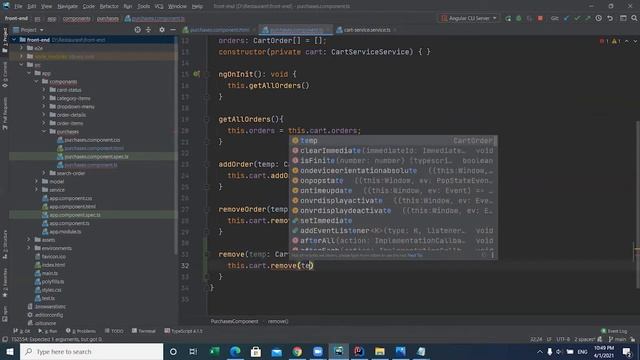Open Project panel settings gear
This screenshot has height=360, width=640.
(x=162, y=30)
